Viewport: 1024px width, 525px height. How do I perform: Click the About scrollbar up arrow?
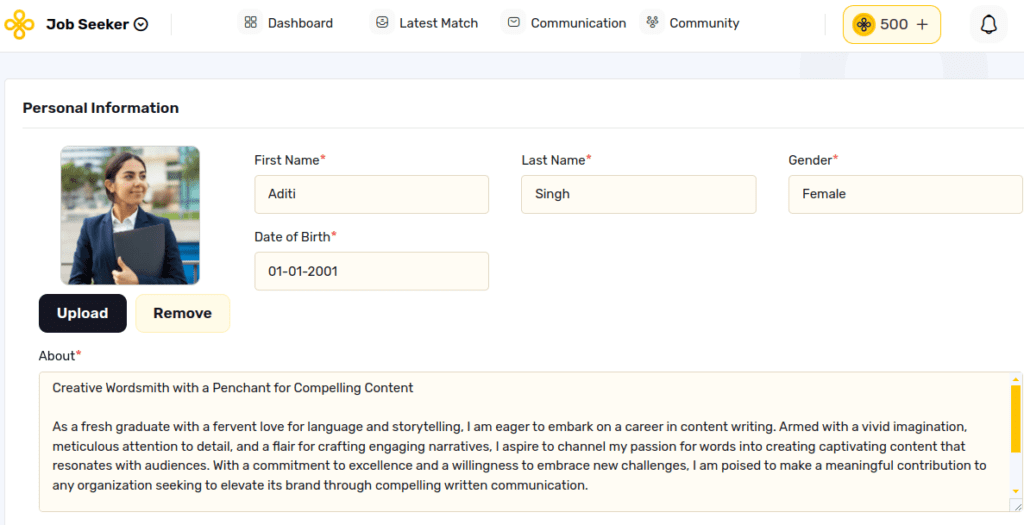tap(1016, 380)
